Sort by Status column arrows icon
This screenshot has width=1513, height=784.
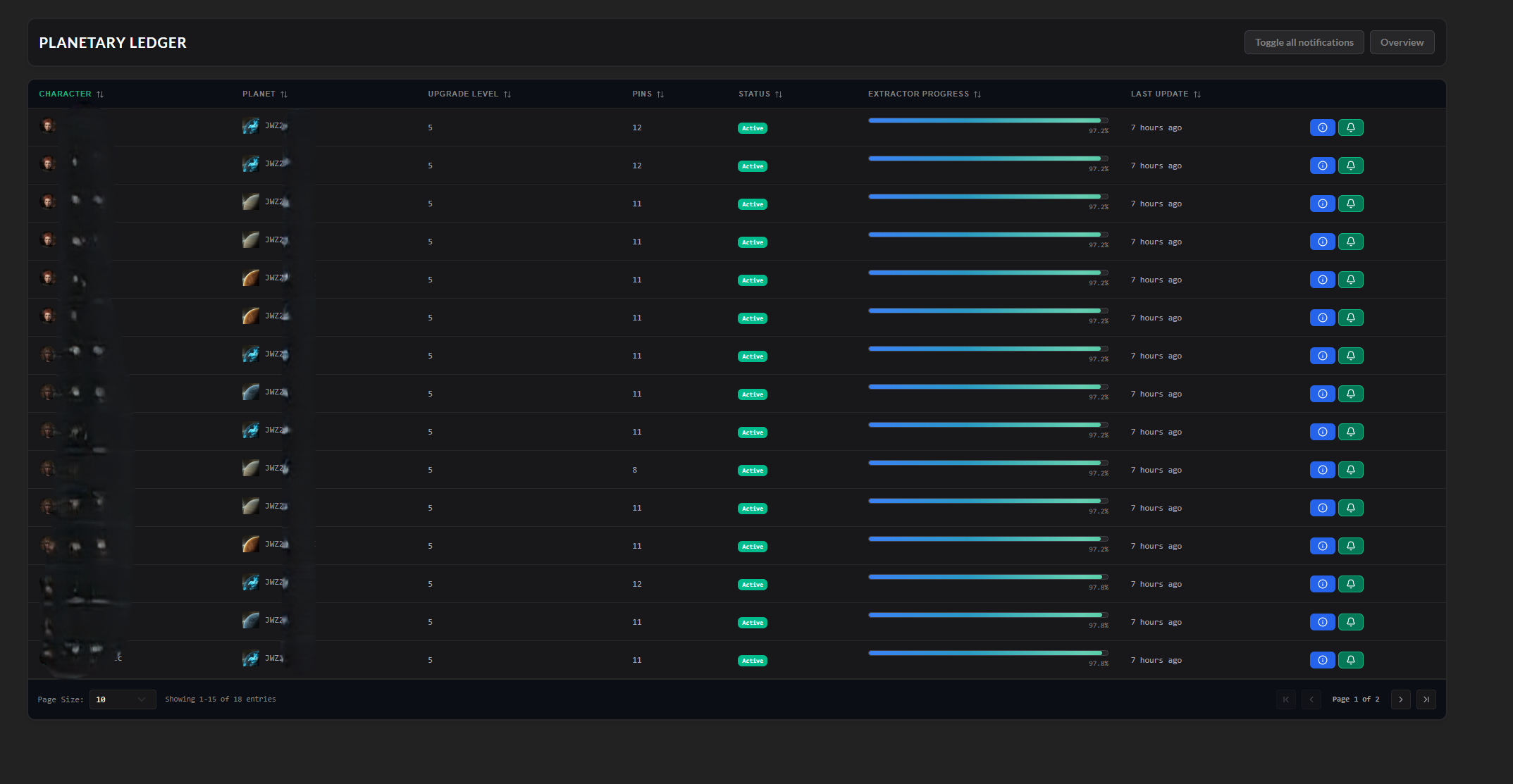[779, 94]
